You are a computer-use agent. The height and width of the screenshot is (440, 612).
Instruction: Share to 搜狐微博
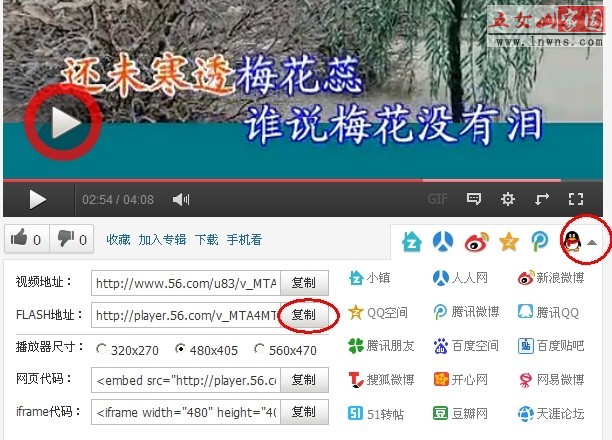[381, 379]
